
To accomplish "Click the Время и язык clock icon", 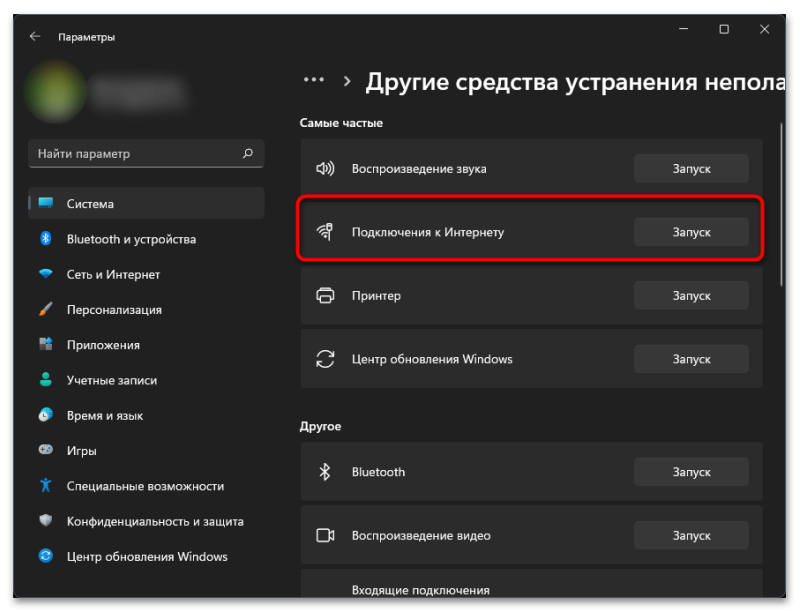I will [x=46, y=415].
